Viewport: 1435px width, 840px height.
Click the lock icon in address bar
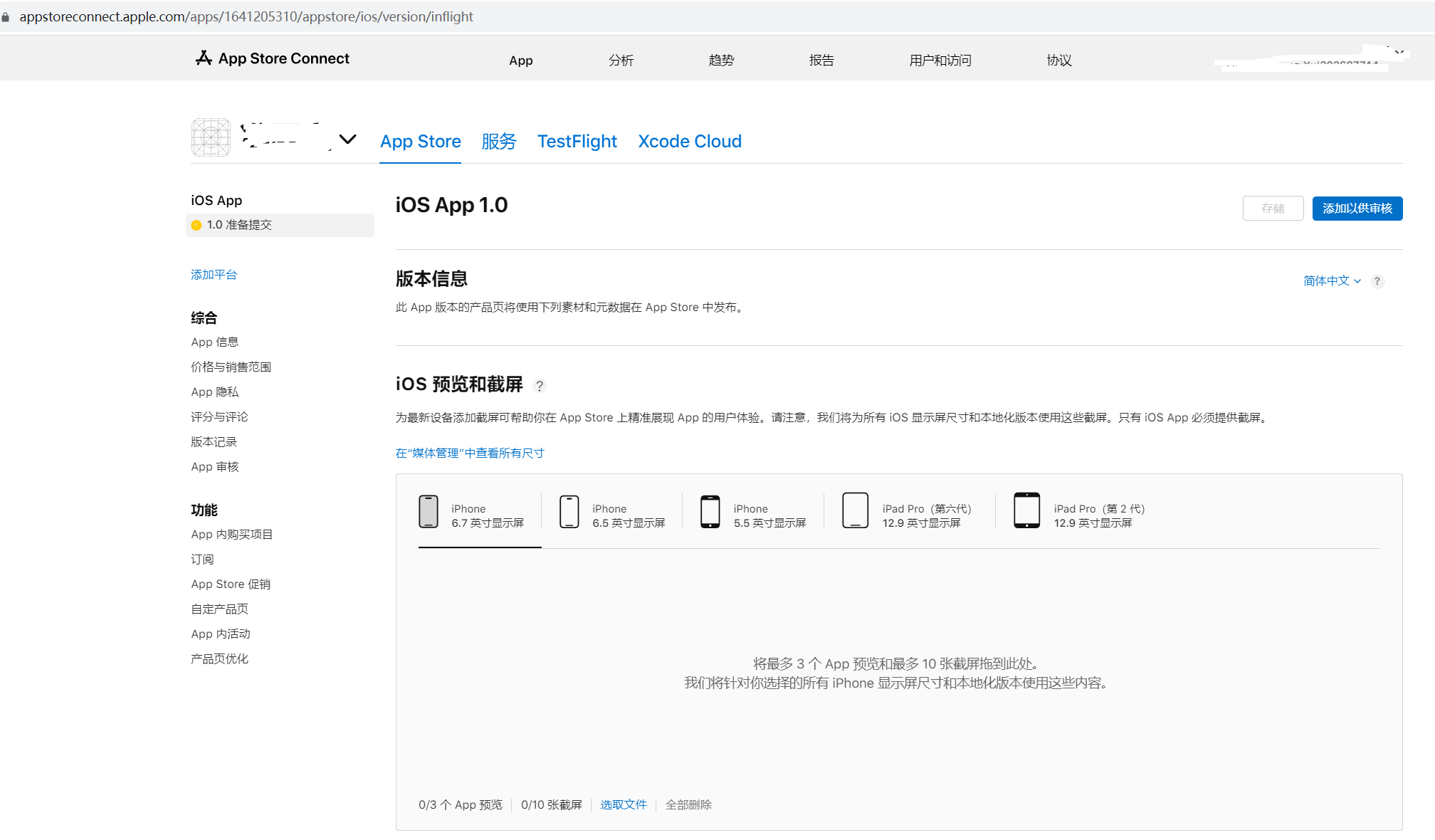[6, 17]
